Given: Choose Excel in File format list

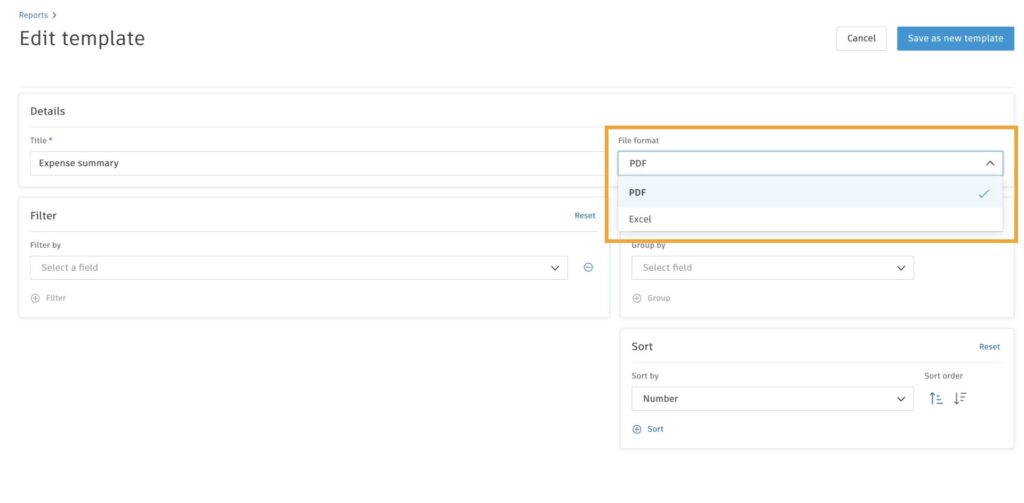Looking at the screenshot, I should point(810,219).
